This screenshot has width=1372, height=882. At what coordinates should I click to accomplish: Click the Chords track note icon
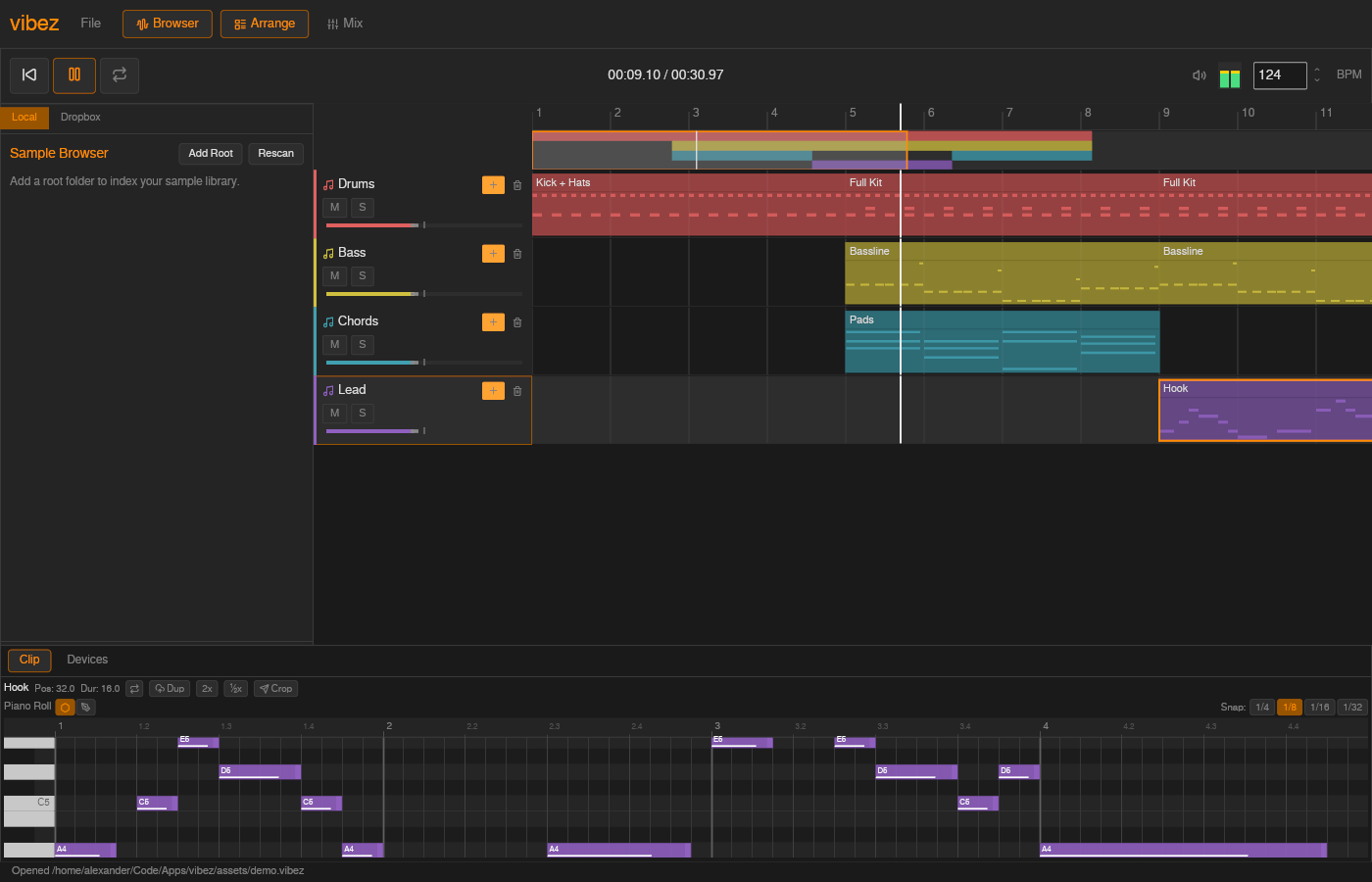coord(329,322)
